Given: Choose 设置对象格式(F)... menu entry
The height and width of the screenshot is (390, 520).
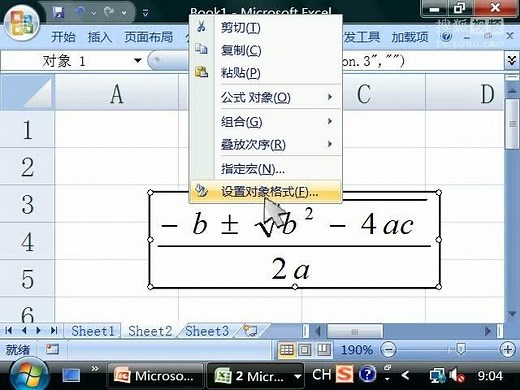Looking at the screenshot, I should (266, 192).
